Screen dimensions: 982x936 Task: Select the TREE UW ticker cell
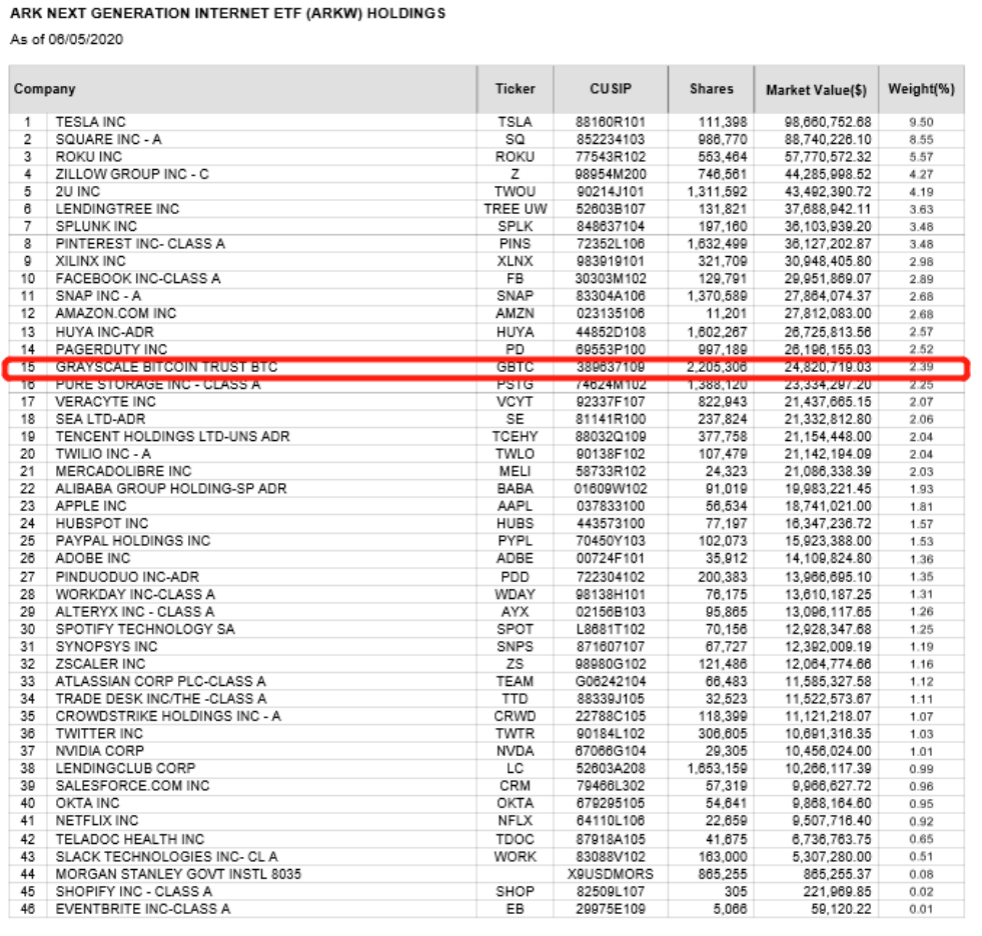(515, 209)
